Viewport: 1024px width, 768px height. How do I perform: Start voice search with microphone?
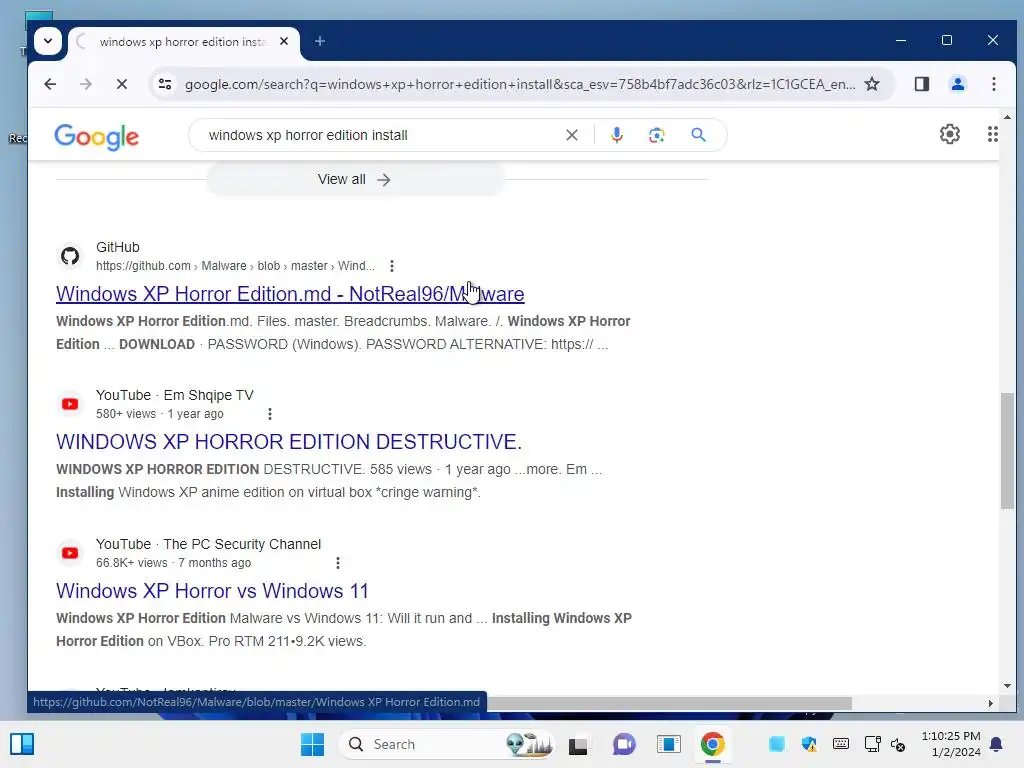tap(616, 135)
